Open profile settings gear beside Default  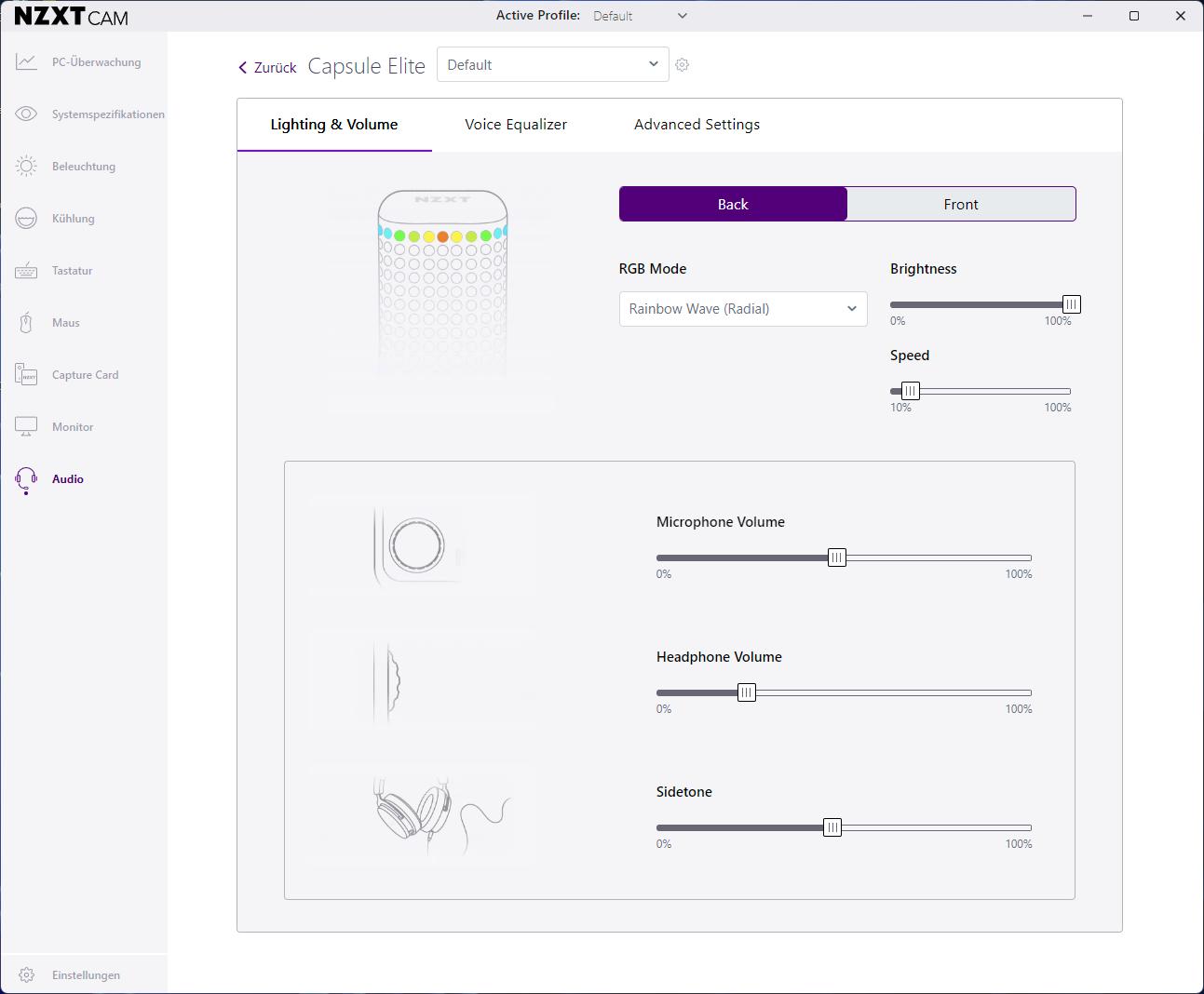(683, 65)
